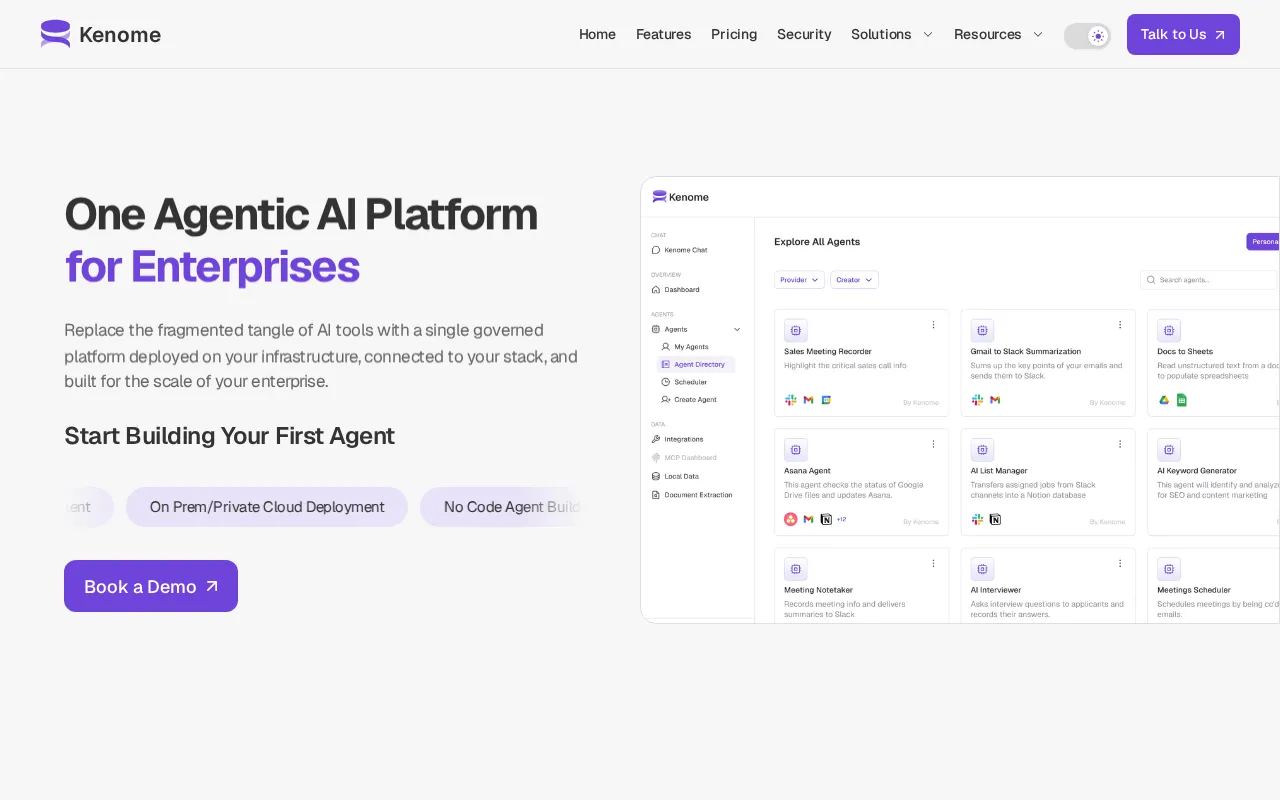1280x800 pixels.
Task: Click the file icon beside Document Extraction
Action: (x=656, y=495)
